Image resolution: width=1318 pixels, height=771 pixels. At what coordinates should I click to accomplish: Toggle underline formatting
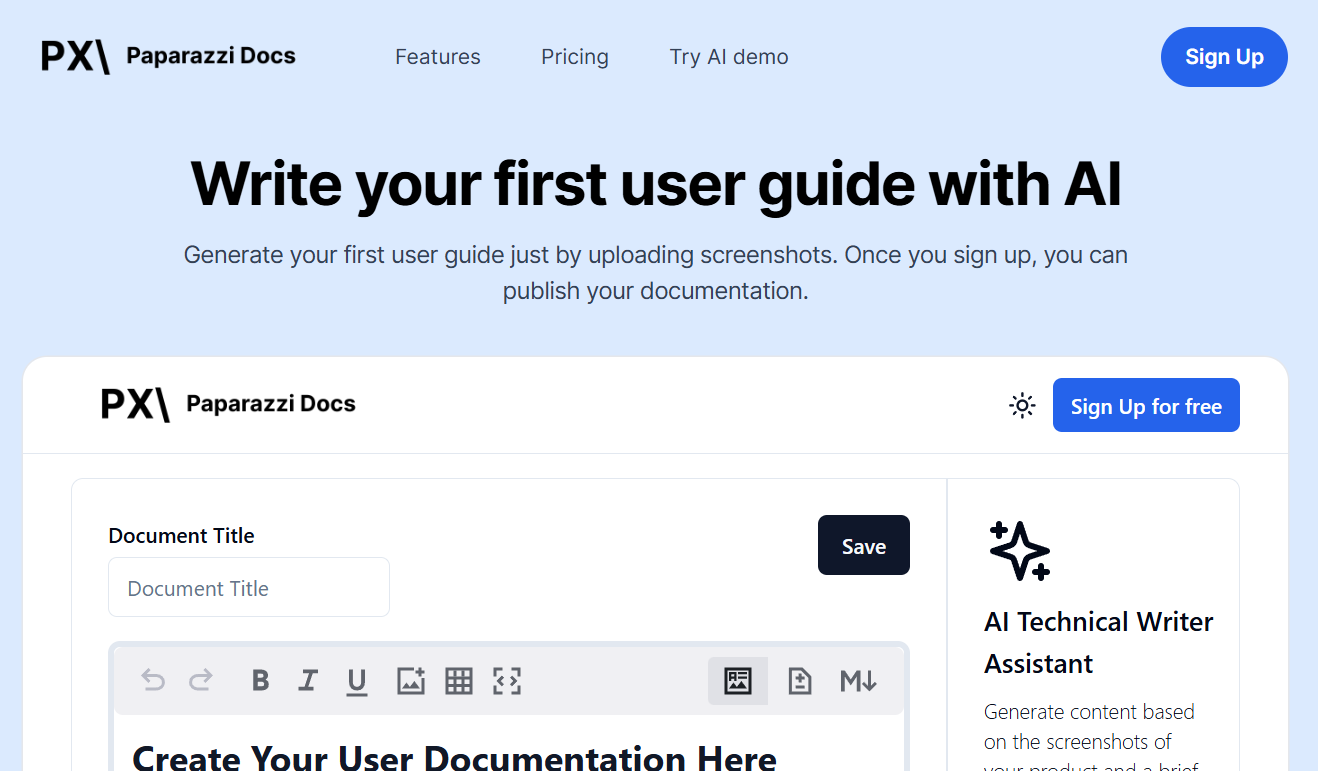pyautogui.click(x=357, y=681)
